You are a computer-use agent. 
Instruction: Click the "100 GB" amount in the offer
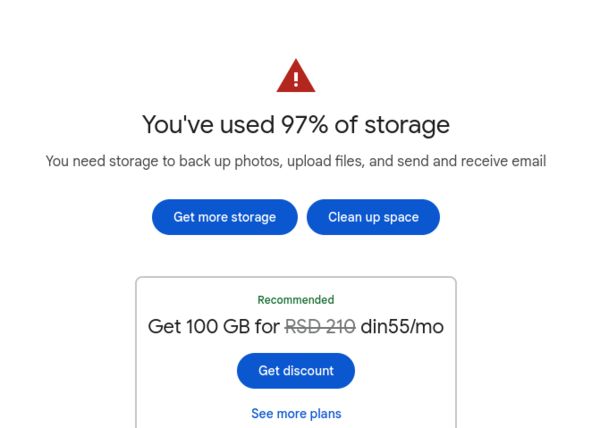tap(218, 327)
